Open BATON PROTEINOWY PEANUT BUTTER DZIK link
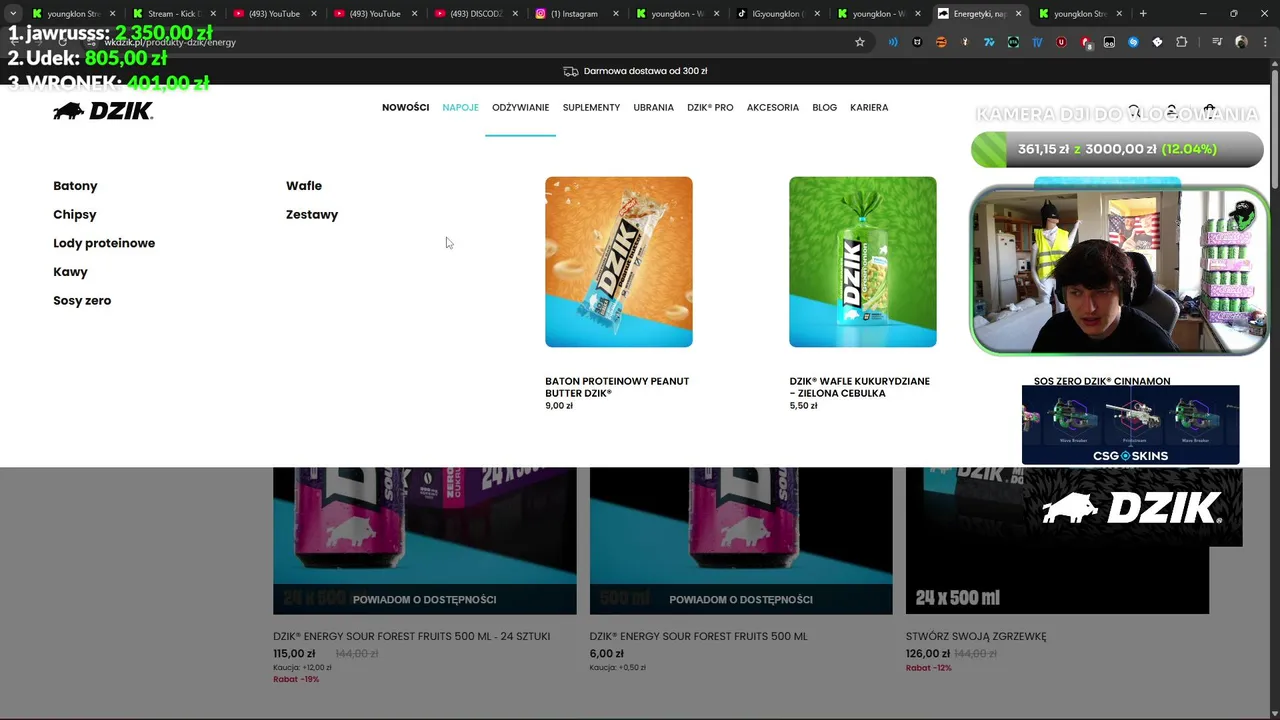 [617, 387]
